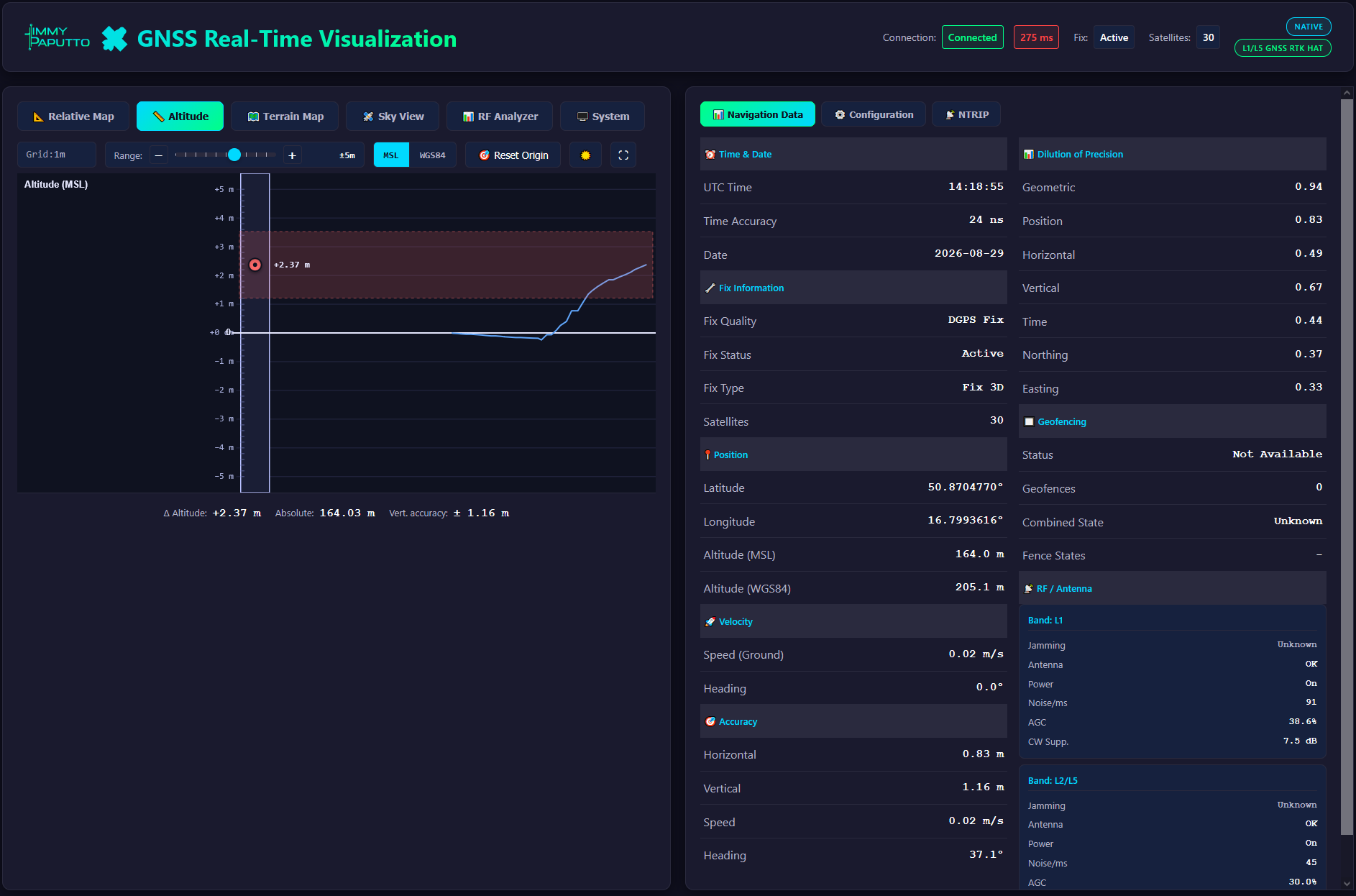Toggle the sun brightness theme icon

pyautogui.click(x=585, y=155)
